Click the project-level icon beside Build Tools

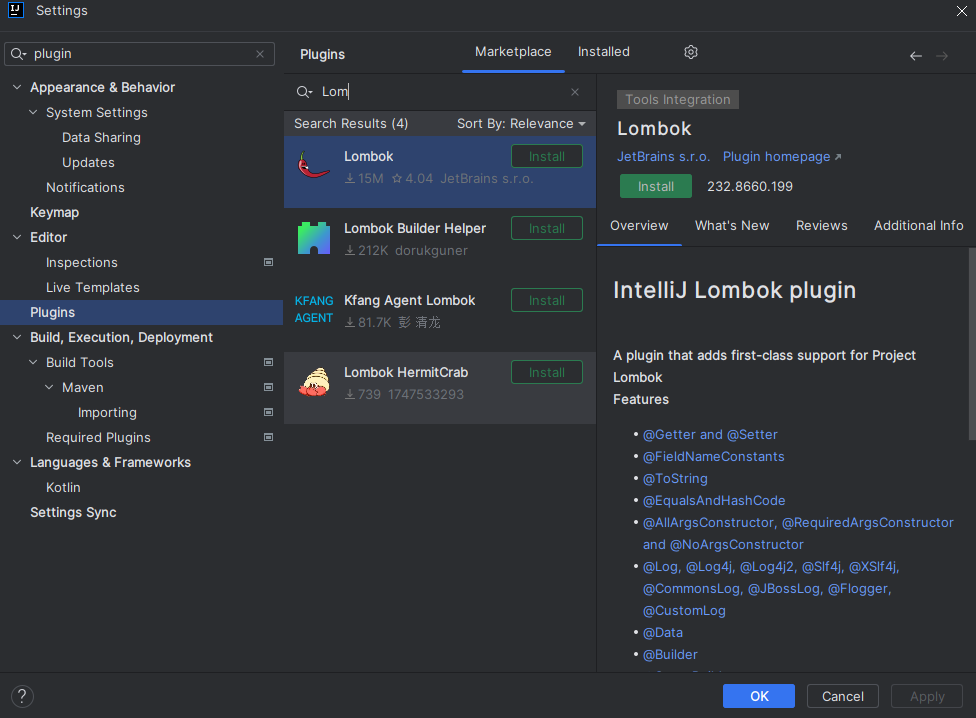pyautogui.click(x=268, y=362)
